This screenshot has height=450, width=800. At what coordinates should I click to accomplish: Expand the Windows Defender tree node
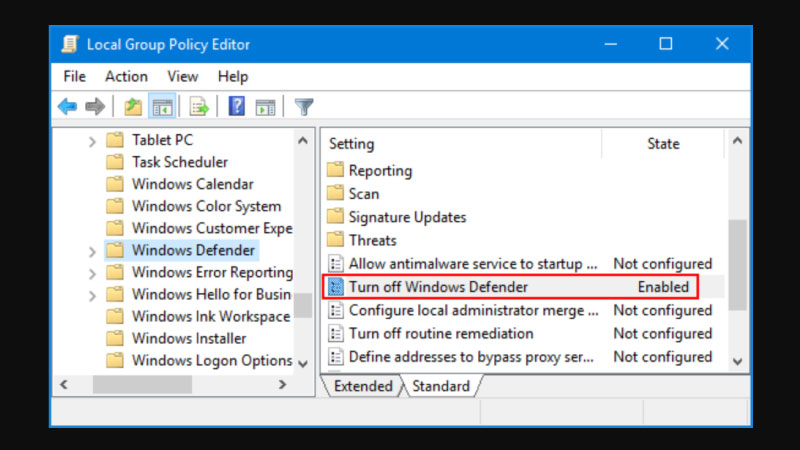pyautogui.click(x=92, y=252)
